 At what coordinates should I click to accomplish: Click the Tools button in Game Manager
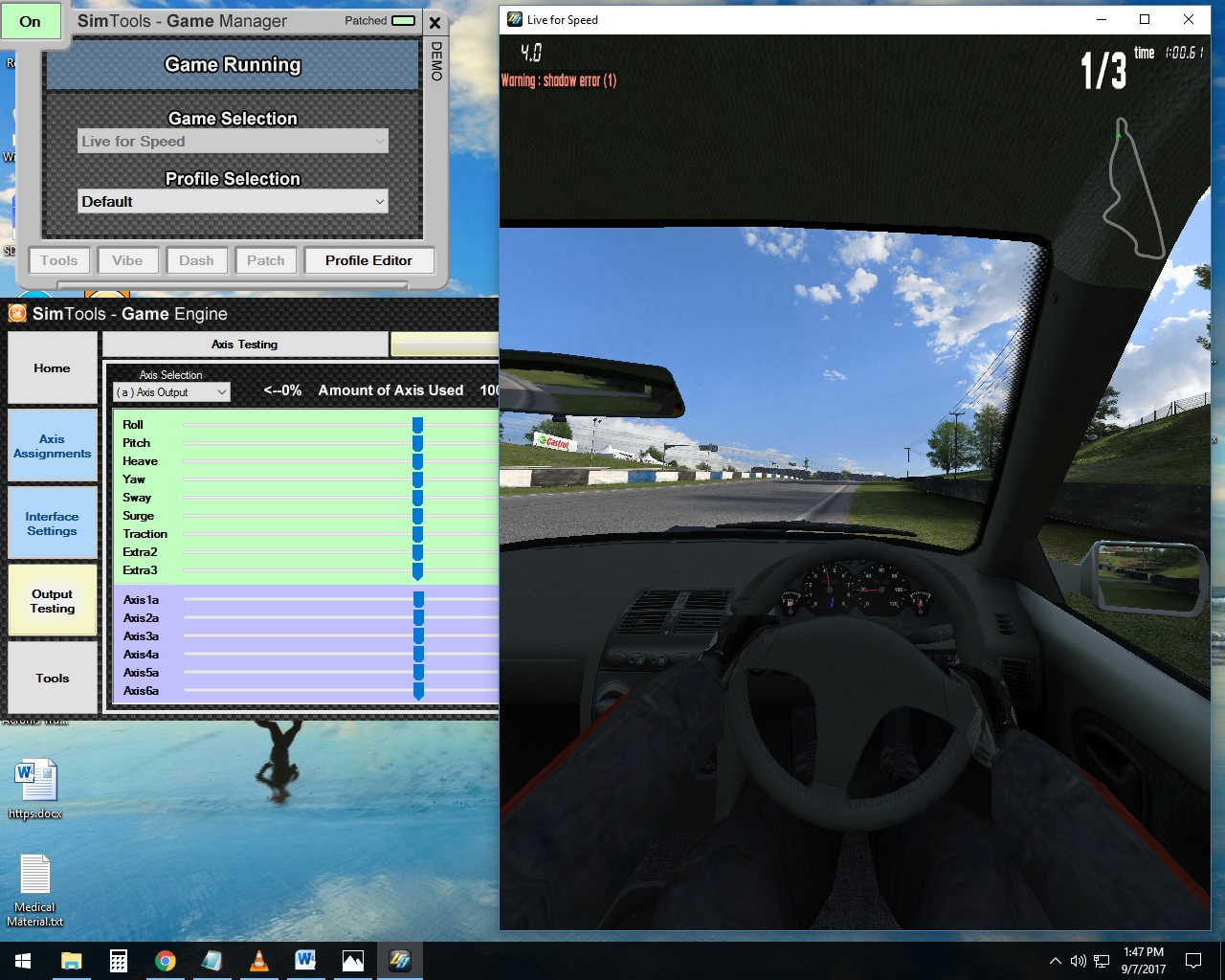[59, 260]
